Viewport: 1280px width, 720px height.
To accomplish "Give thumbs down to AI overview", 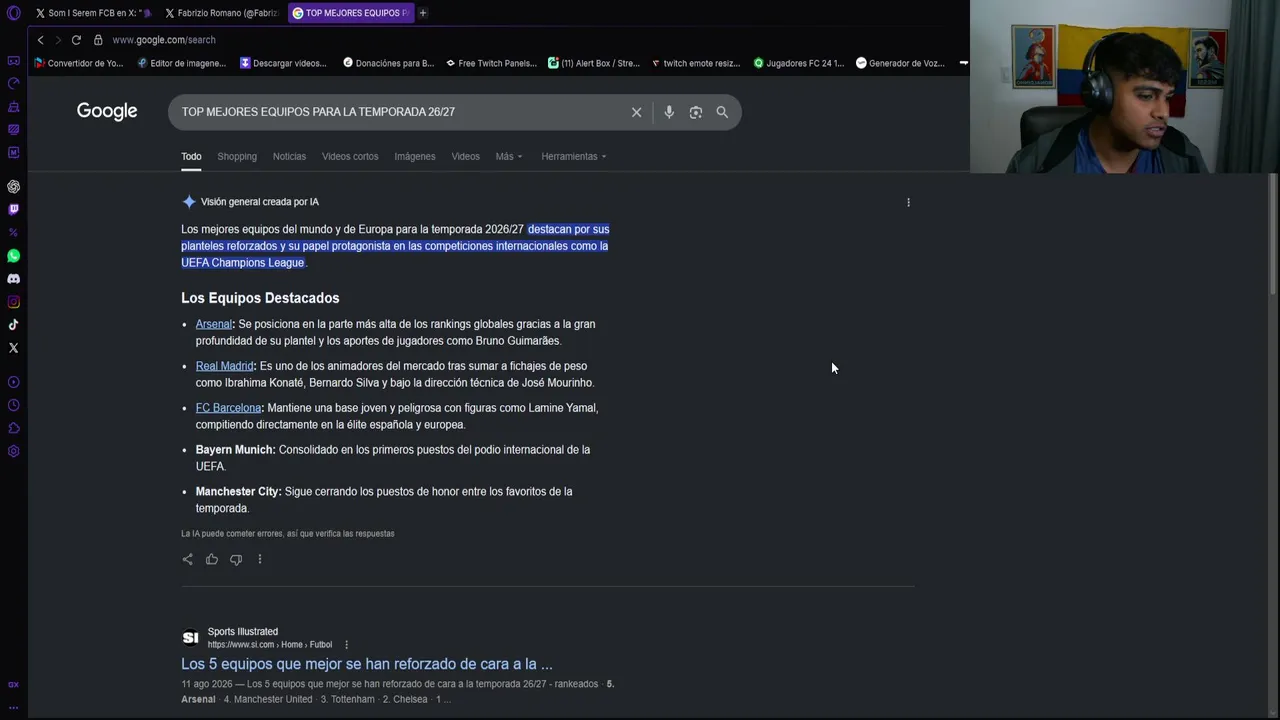I will [x=236, y=559].
